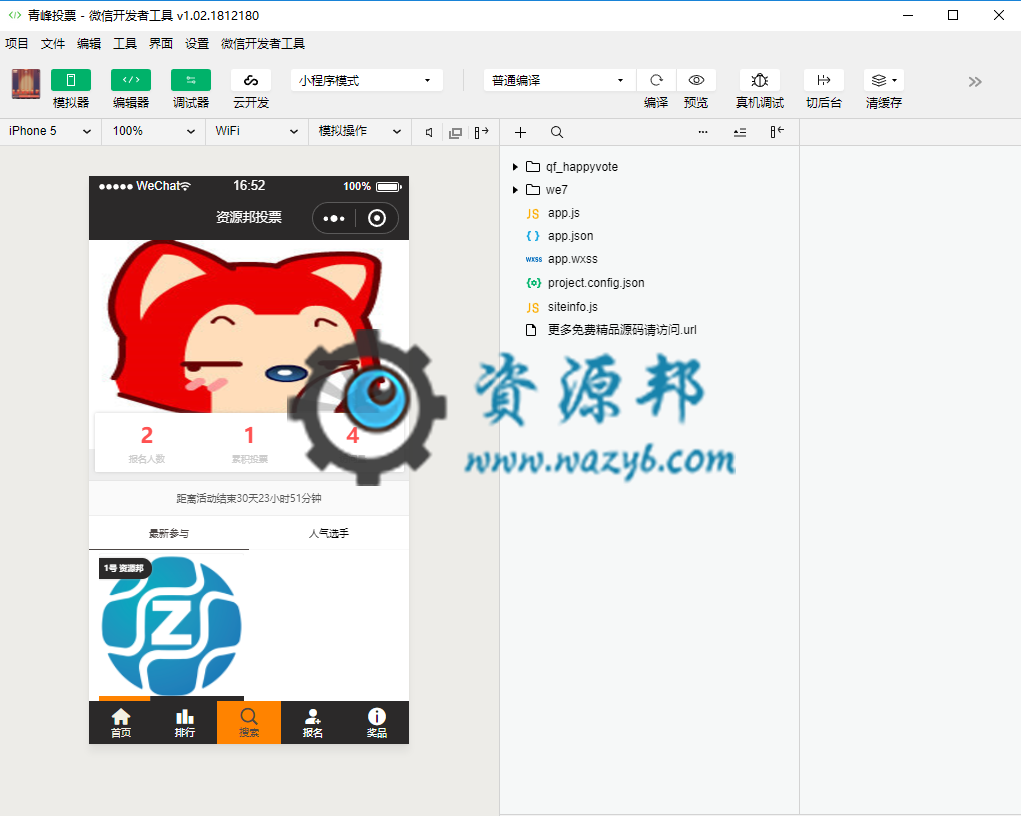Image resolution: width=1021 pixels, height=816 pixels.
Task: Open the 工具 menu
Action: pyautogui.click(x=125, y=44)
